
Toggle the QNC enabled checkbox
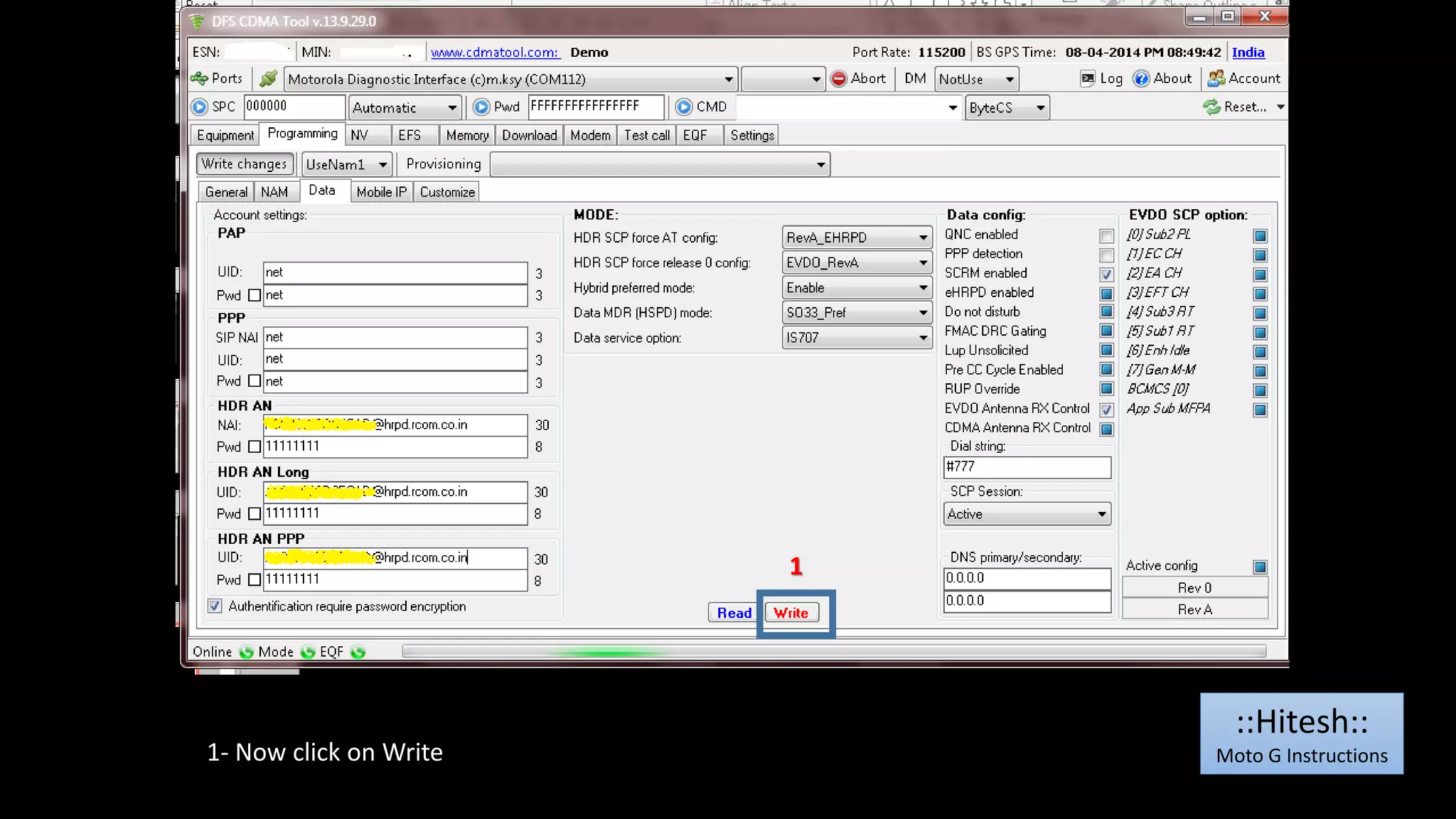[x=1106, y=236]
